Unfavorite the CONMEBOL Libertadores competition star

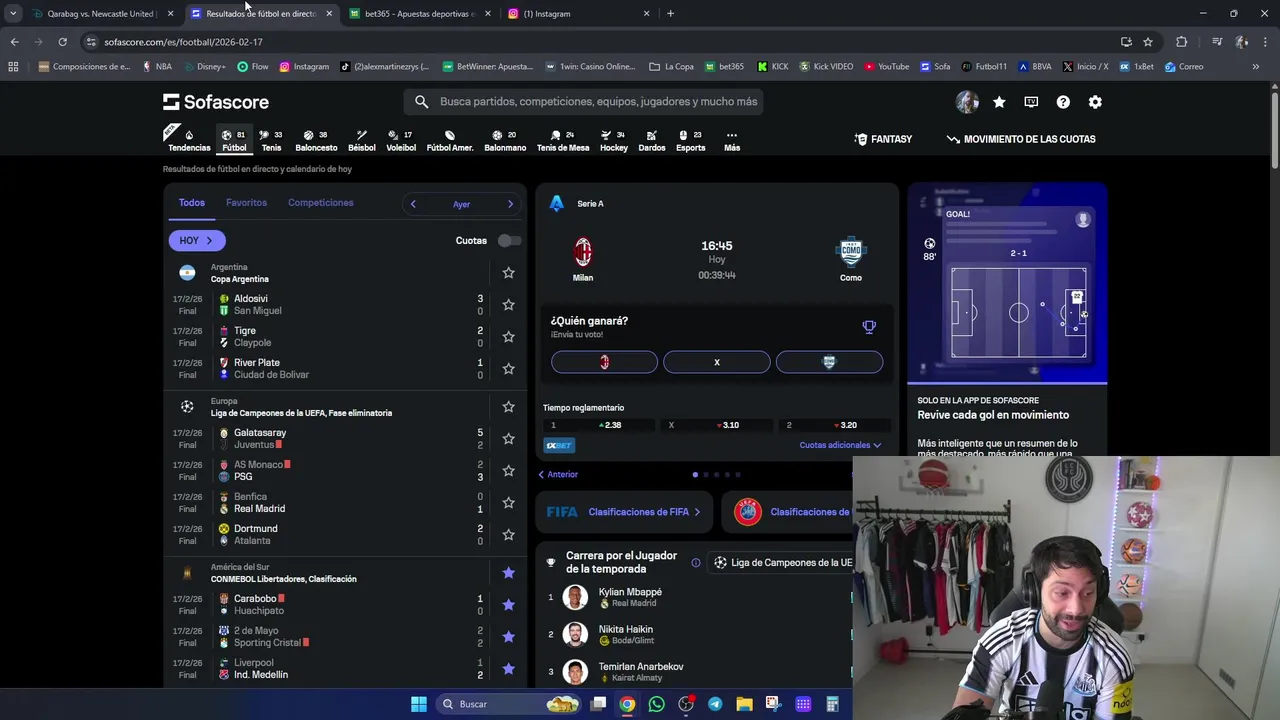[508, 573]
